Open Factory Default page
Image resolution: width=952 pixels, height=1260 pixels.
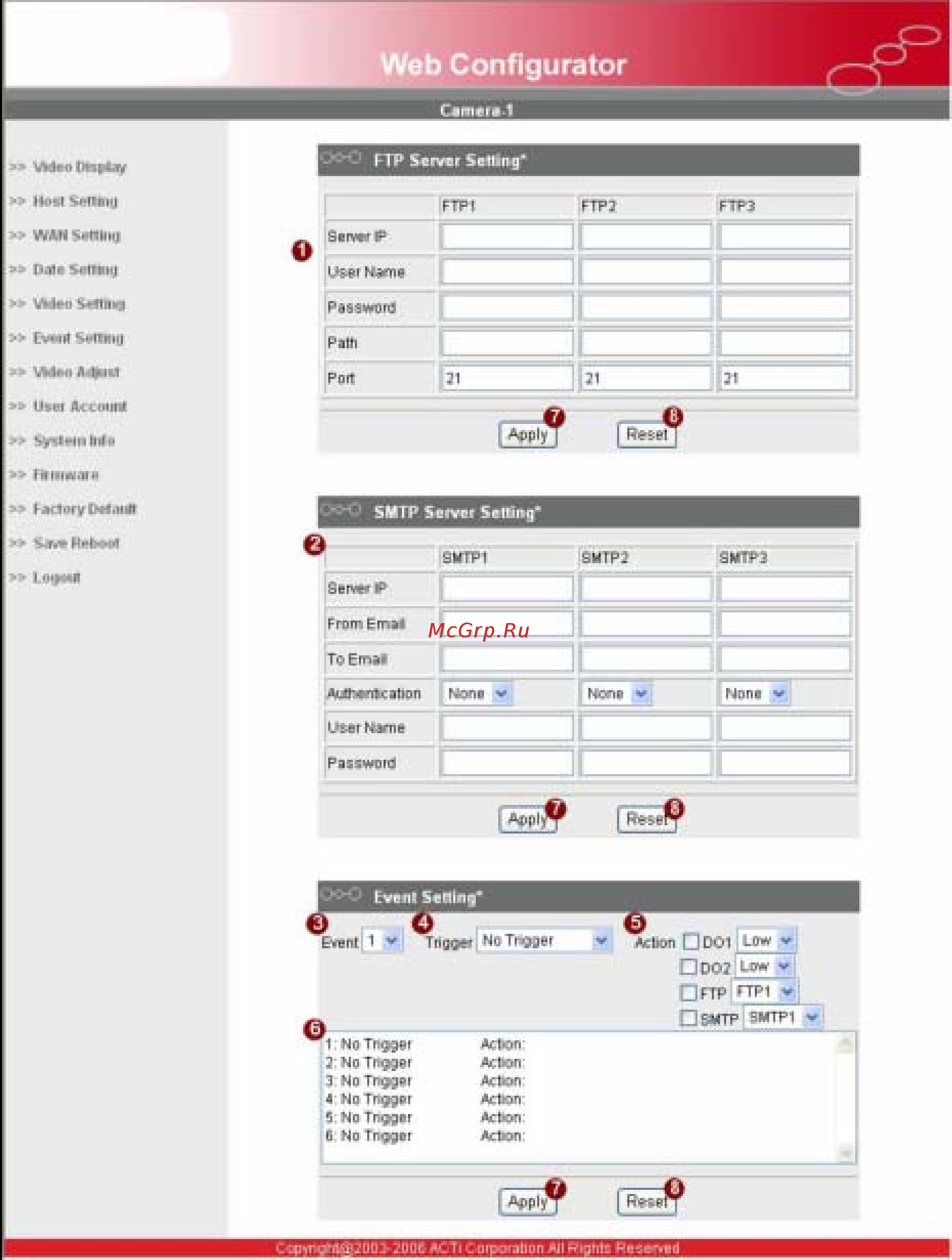click(x=84, y=509)
